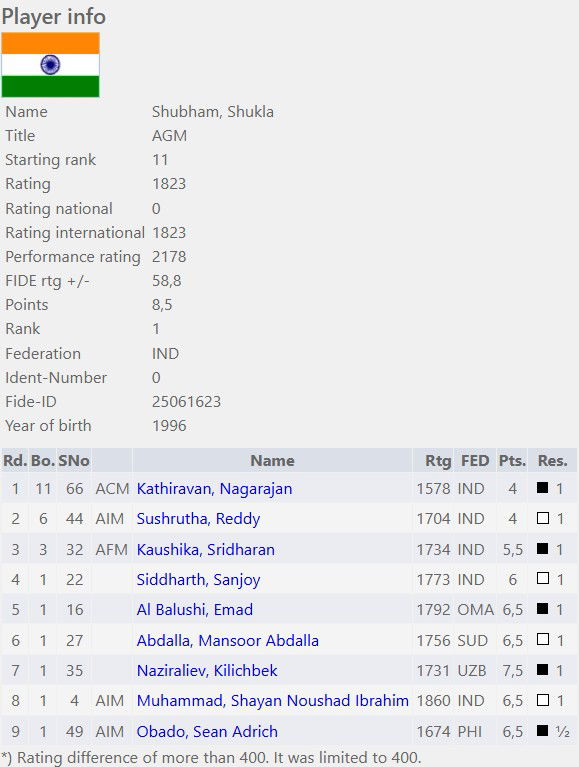Click the black piece icon in round 1
579x767 pixels.
(x=542, y=487)
